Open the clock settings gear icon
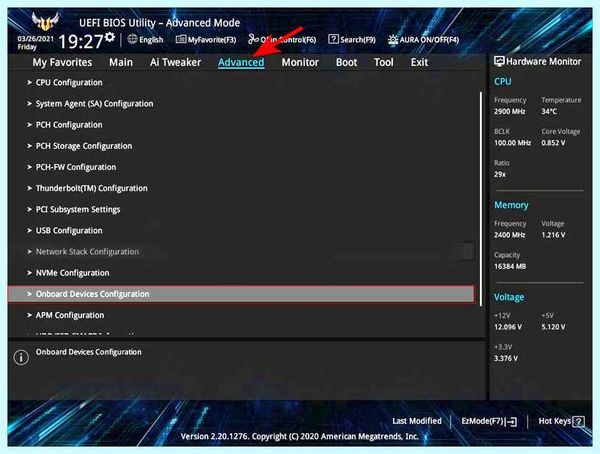The image size is (600, 454). tap(110, 37)
